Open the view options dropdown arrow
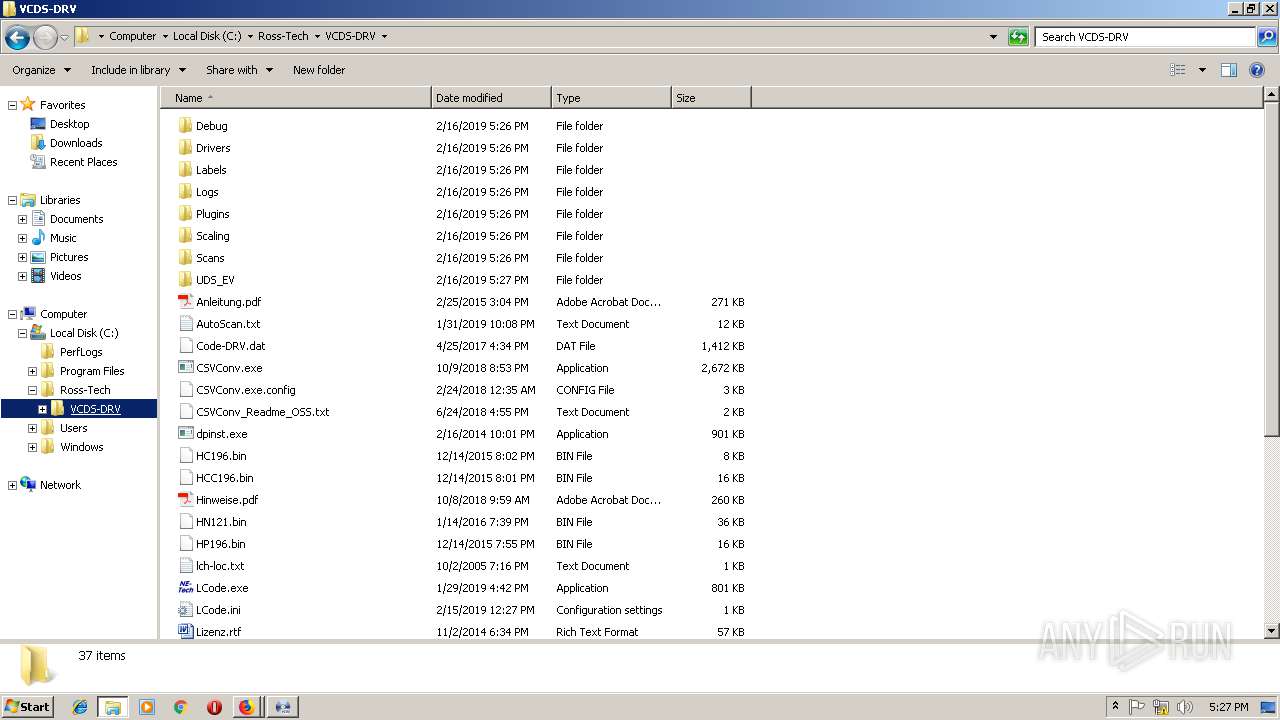Viewport: 1280px width, 720px height. 1202,70
